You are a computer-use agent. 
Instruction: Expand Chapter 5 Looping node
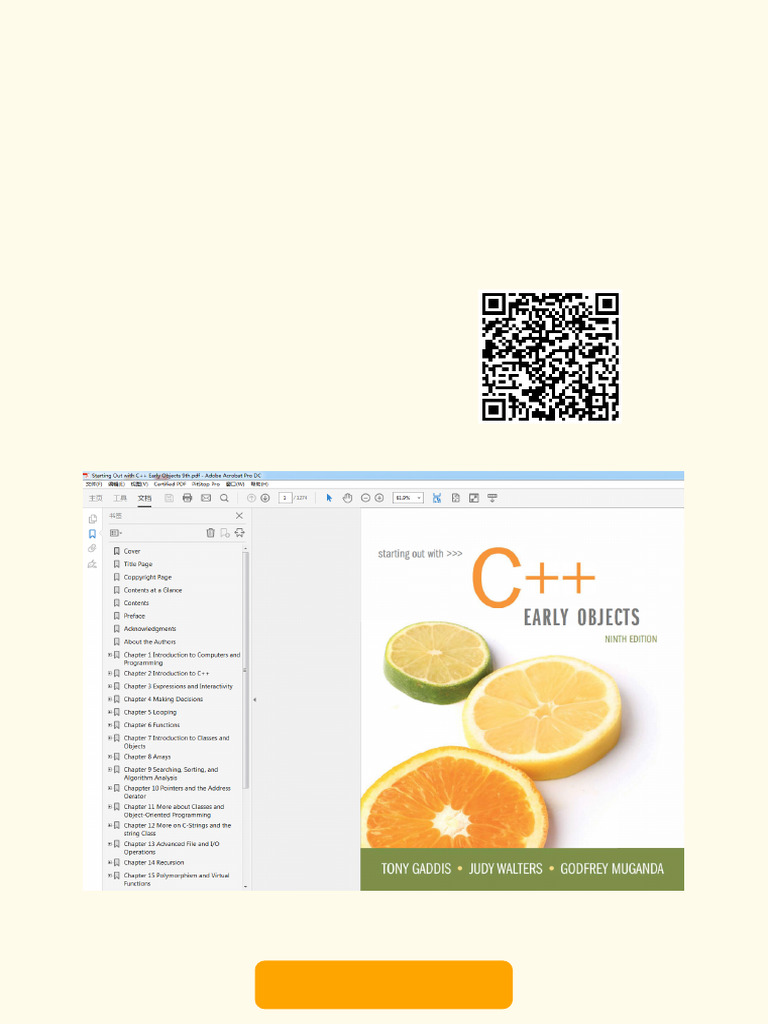click(x=110, y=712)
